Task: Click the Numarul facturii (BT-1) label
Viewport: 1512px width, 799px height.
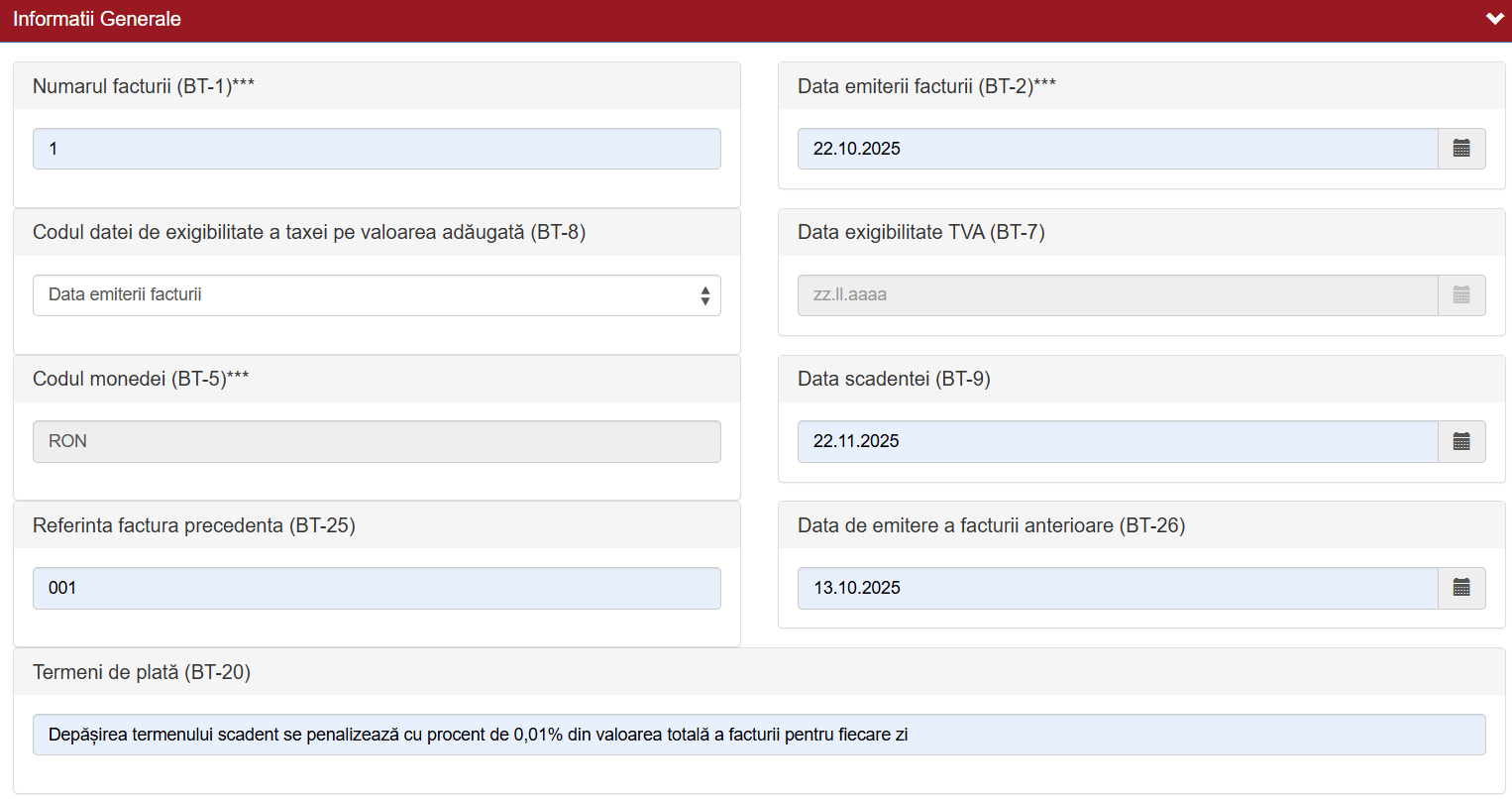Action: click(x=144, y=86)
